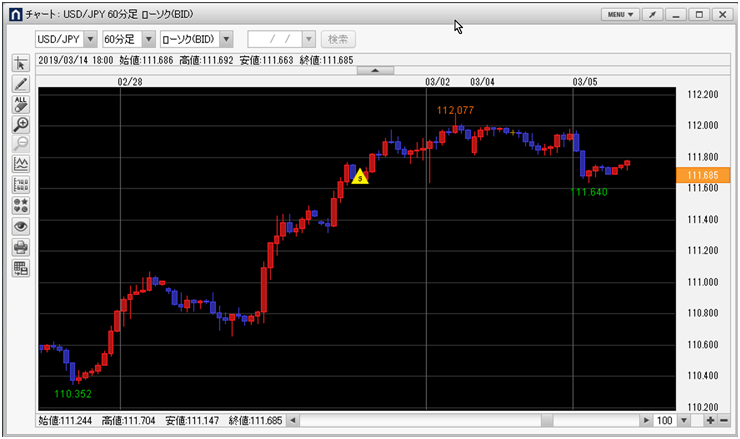Click the plus button to increase candles
Image resolution: width=740 pixels, height=439 pixels.
[x=710, y=421]
